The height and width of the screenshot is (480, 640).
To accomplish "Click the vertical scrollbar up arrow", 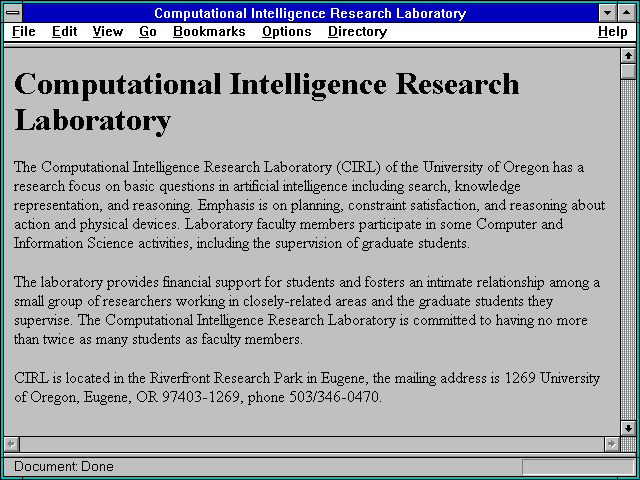I will (x=628, y=56).
